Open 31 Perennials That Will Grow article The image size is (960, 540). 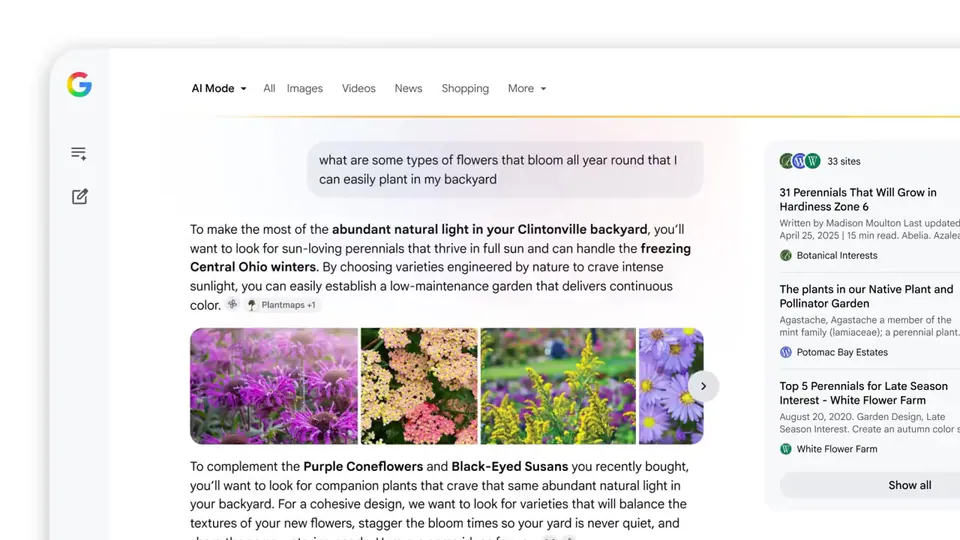(x=858, y=200)
